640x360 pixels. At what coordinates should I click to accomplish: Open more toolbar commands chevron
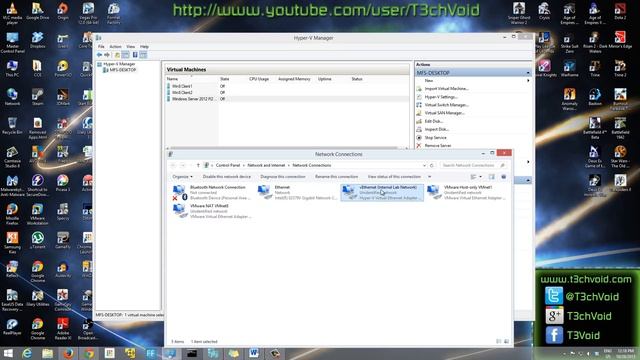[429, 177]
